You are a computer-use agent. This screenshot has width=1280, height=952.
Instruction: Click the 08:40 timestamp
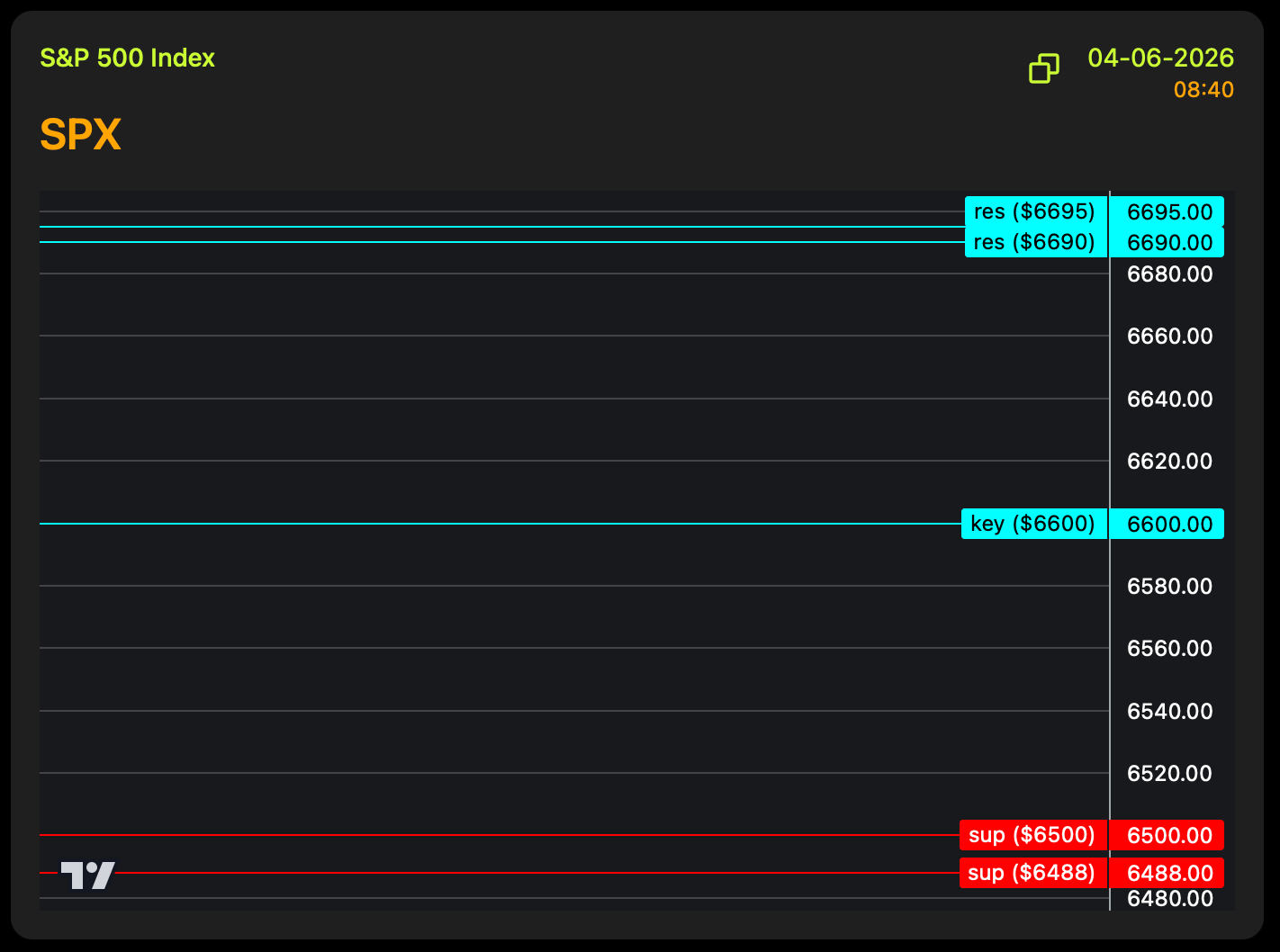(x=1203, y=90)
